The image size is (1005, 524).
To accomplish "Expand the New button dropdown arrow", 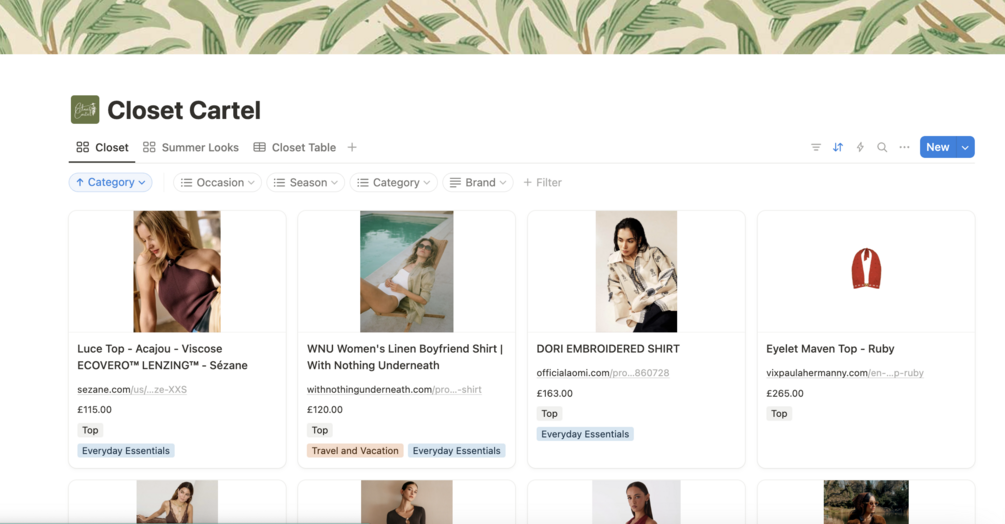I will pos(965,147).
